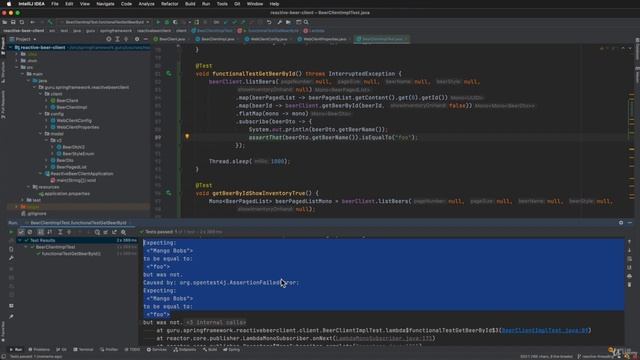Open the Navigate menu
Viewport: 640px width, 360px height.
105,4
